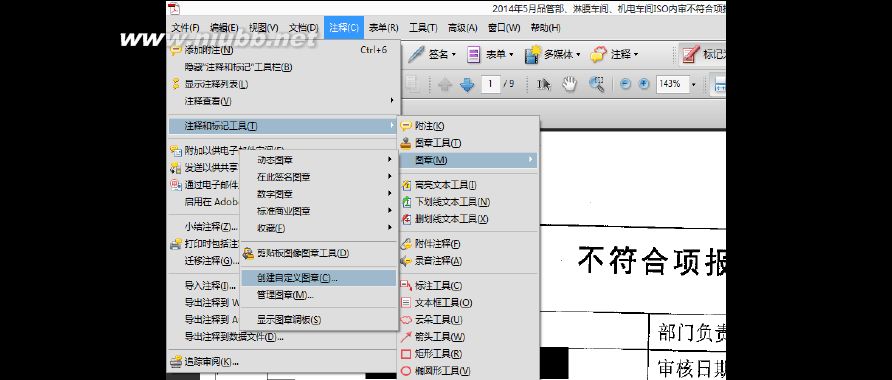Open the 文件 menu
Image resolution: width=892 pixels, height=380 pixels.
185,27
